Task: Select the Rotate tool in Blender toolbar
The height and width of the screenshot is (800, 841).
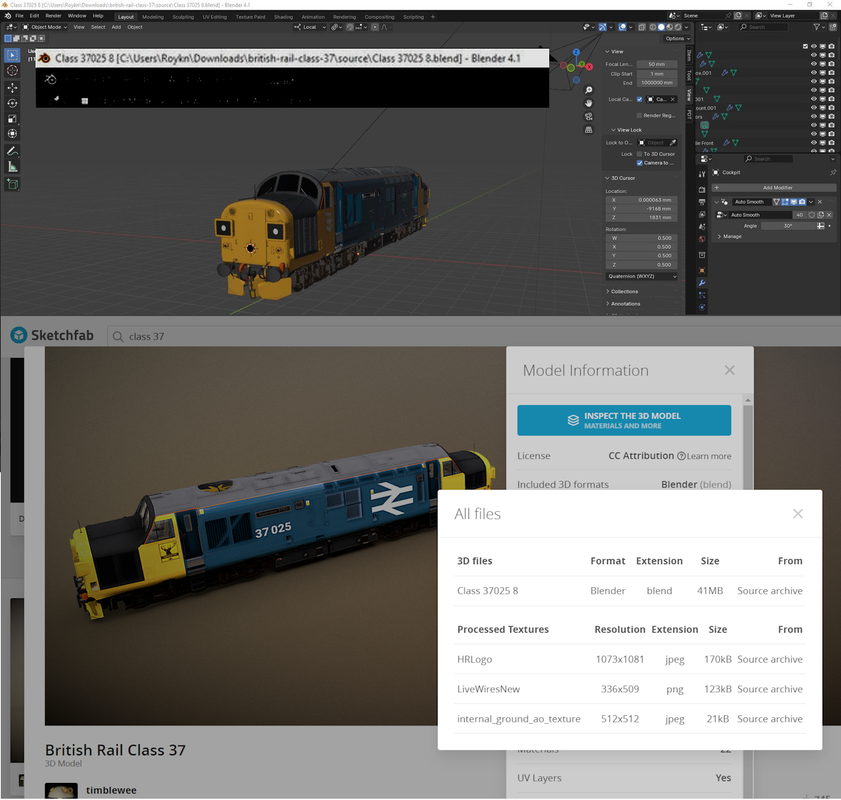Action: point(12,103)
